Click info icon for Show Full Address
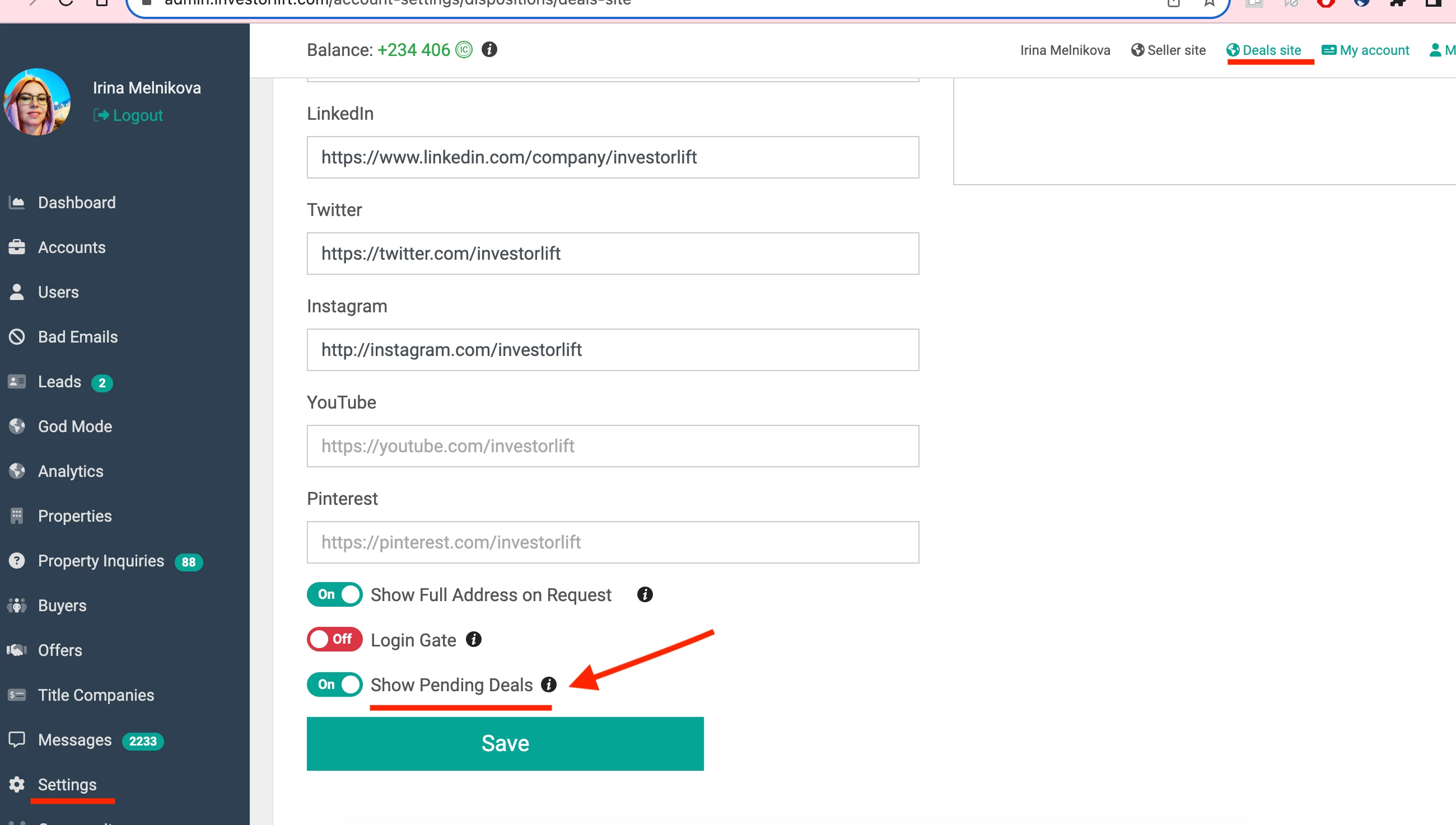This screenshot has width=1456, height=825. pos(645,594)
